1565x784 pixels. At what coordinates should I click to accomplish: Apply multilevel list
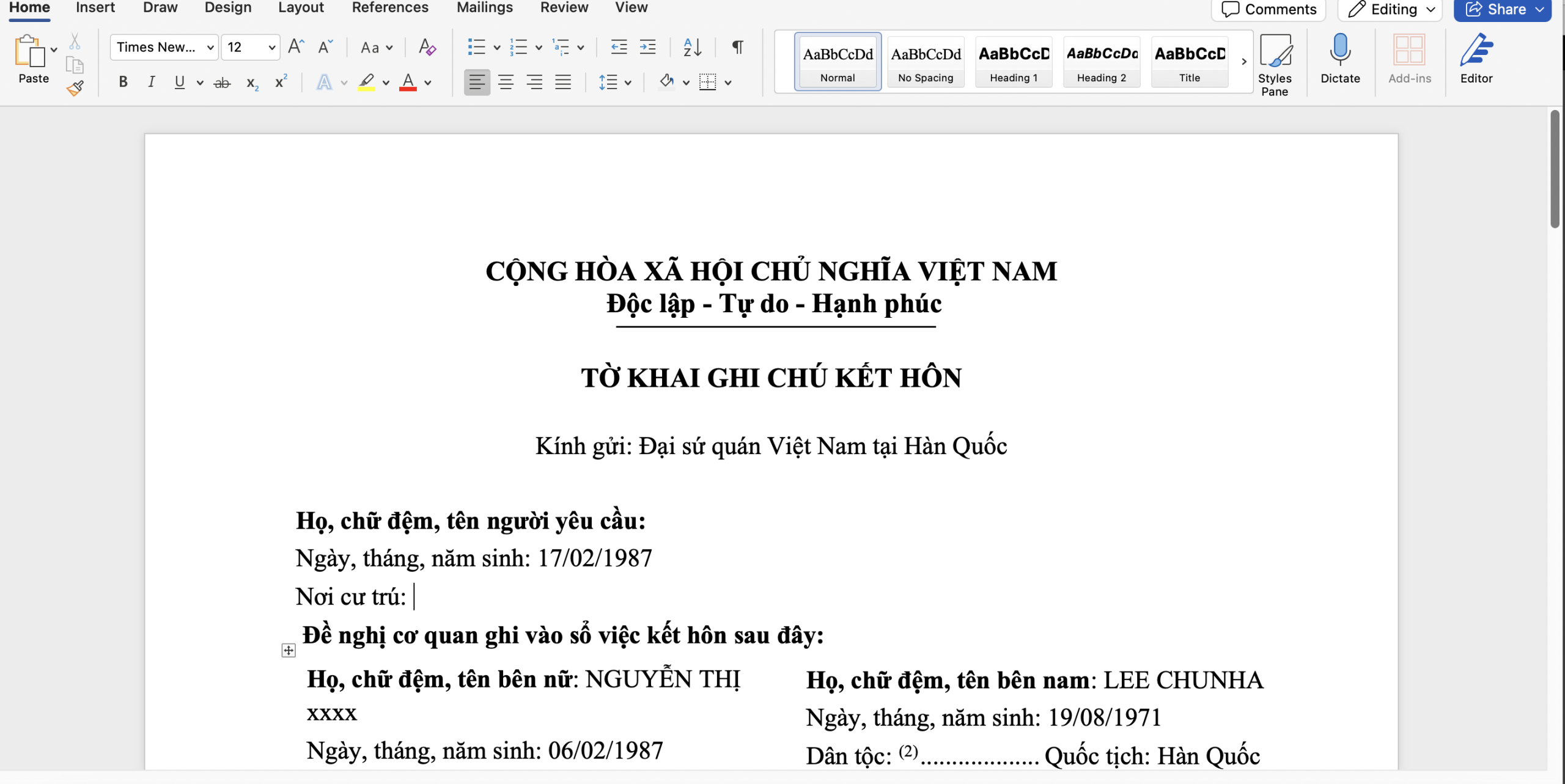561,47
